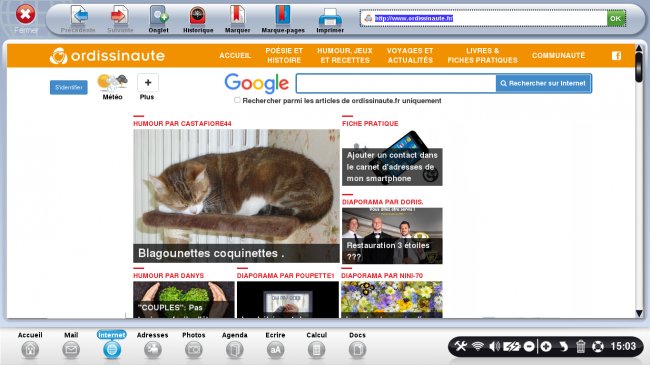
Task: Open the Accueil home app
Action: pos(30,345)
